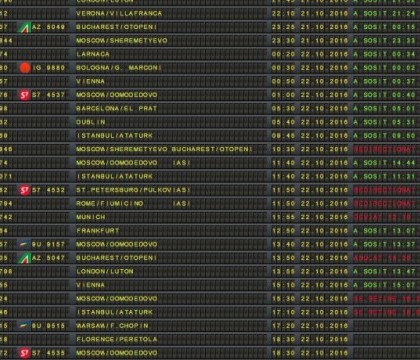This screenshot has width=420, height=360.
Task: Click the status A SOSIT 05:01
Action: tap(384, 109)
